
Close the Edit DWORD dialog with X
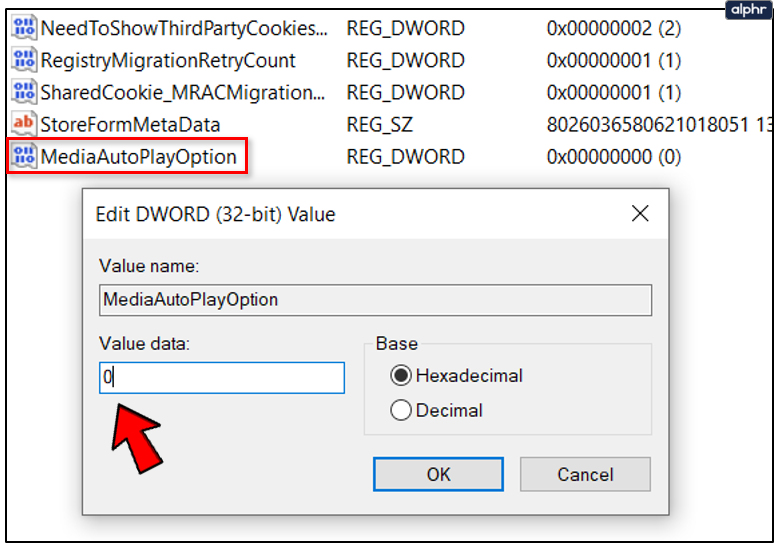[640, 213]
